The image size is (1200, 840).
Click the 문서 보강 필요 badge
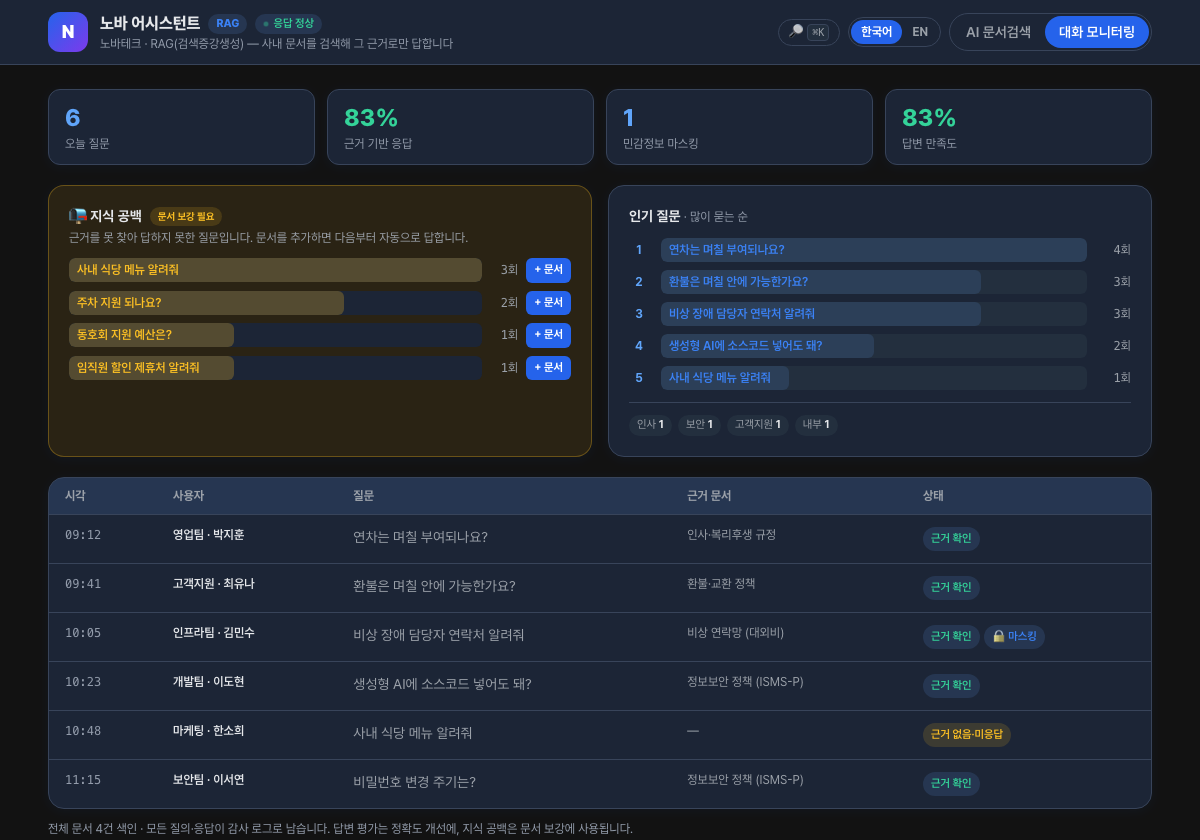click(186, 216)
